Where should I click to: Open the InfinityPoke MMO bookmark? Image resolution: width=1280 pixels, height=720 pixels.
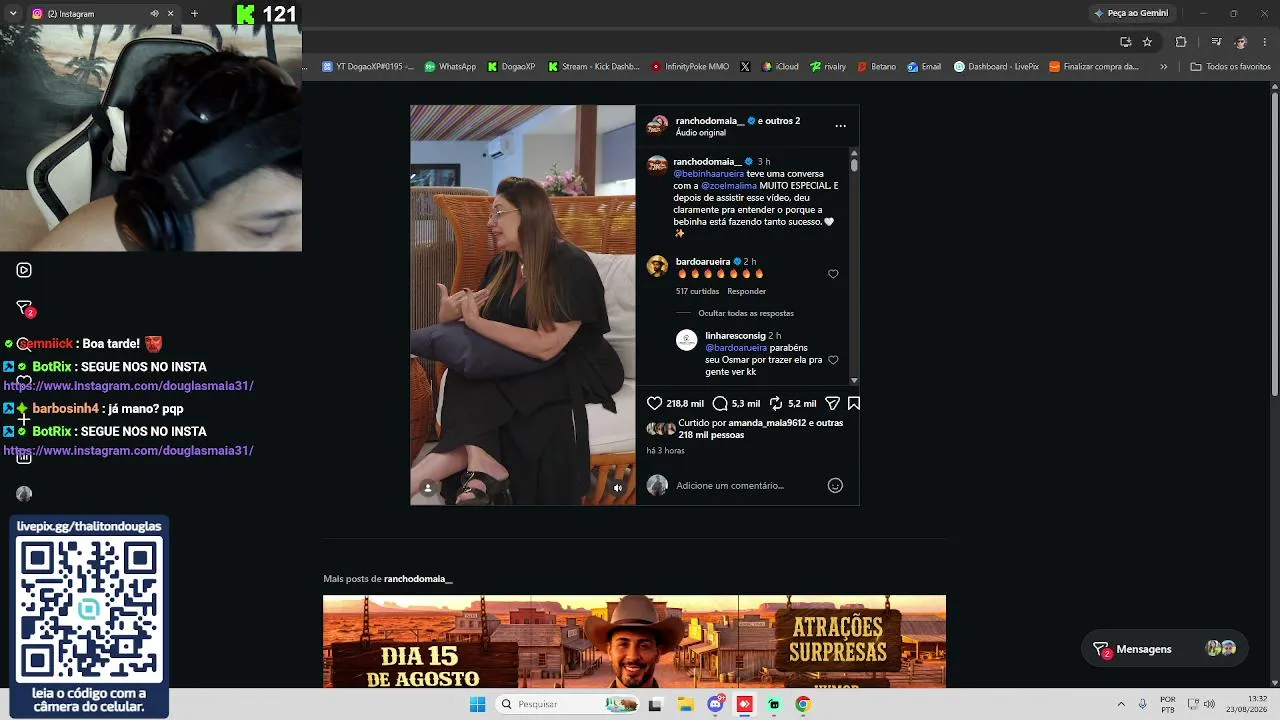coord(690,67)
